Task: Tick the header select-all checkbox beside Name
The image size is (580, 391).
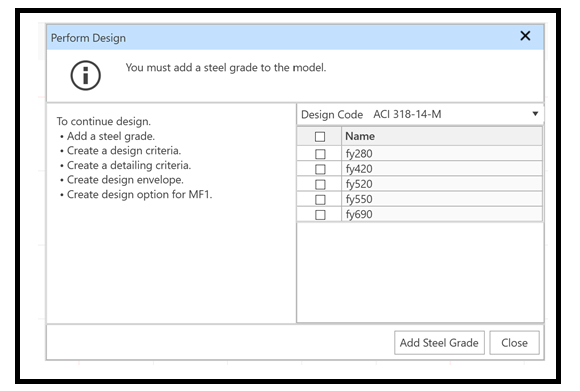Action: pyautogui.click(x=320, y=136)
